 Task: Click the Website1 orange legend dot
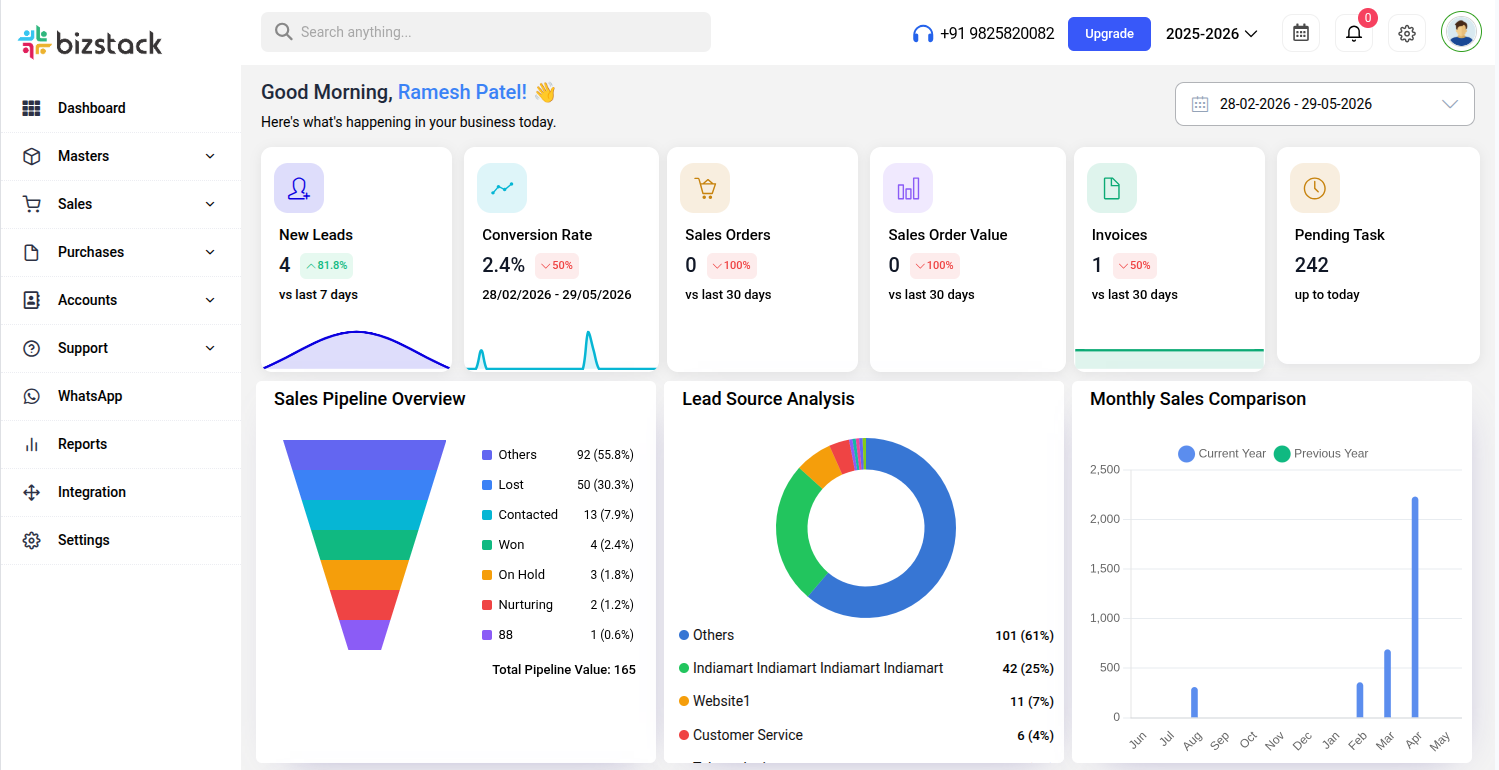[684, 701]
